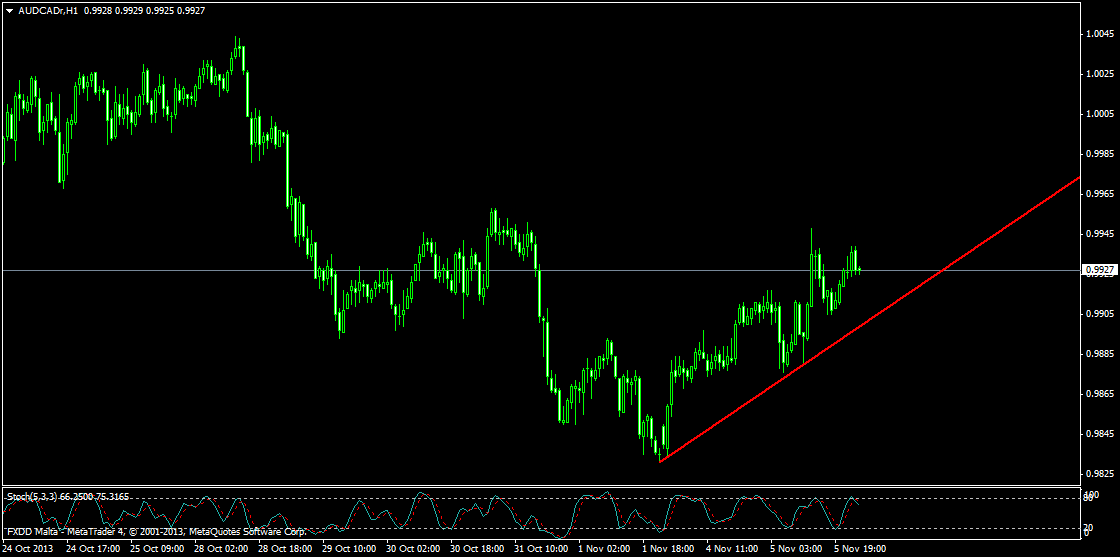Click the AUDCADr,H1 chart title text

pos(48,11)
